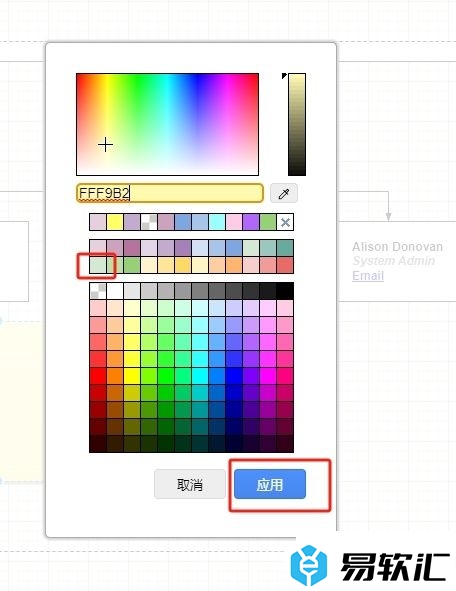Select the transparent checkerboard swatch in recent colors
This screenshot has width=456, height=591.
(149, 222)
